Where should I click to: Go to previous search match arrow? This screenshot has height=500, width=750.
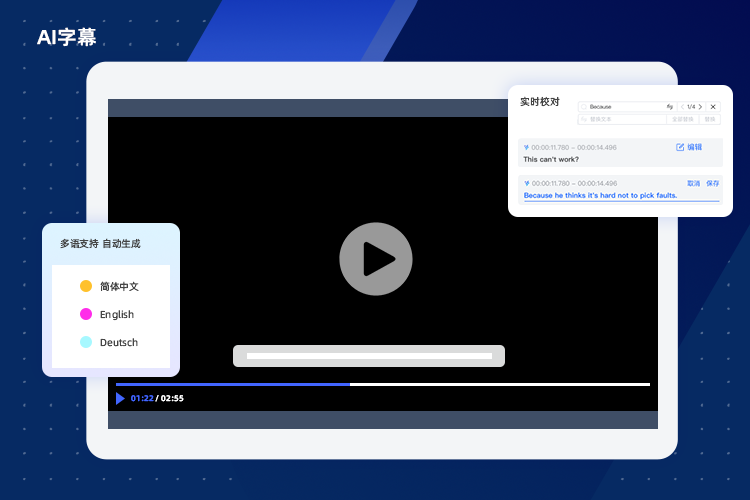682,106
